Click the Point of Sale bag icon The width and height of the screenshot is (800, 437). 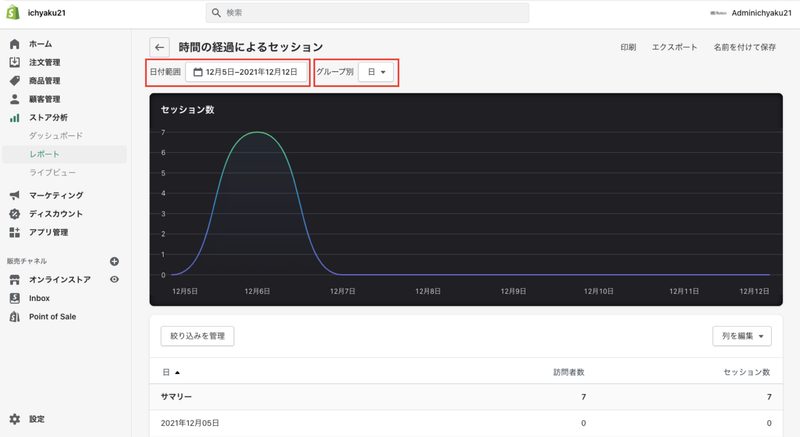[x=15, y=316]
